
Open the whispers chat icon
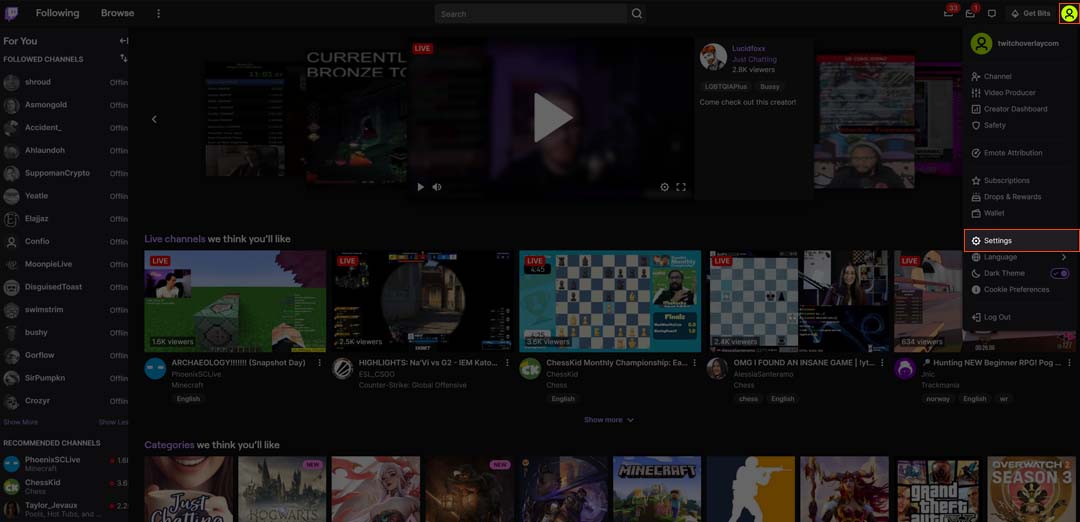(x=992, y=13)
